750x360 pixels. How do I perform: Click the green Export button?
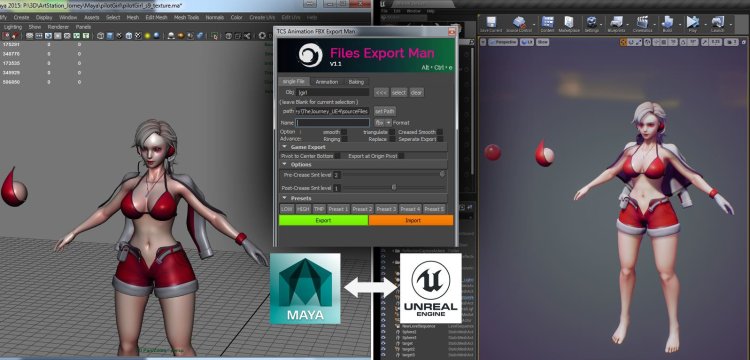(x=323, y=220)
